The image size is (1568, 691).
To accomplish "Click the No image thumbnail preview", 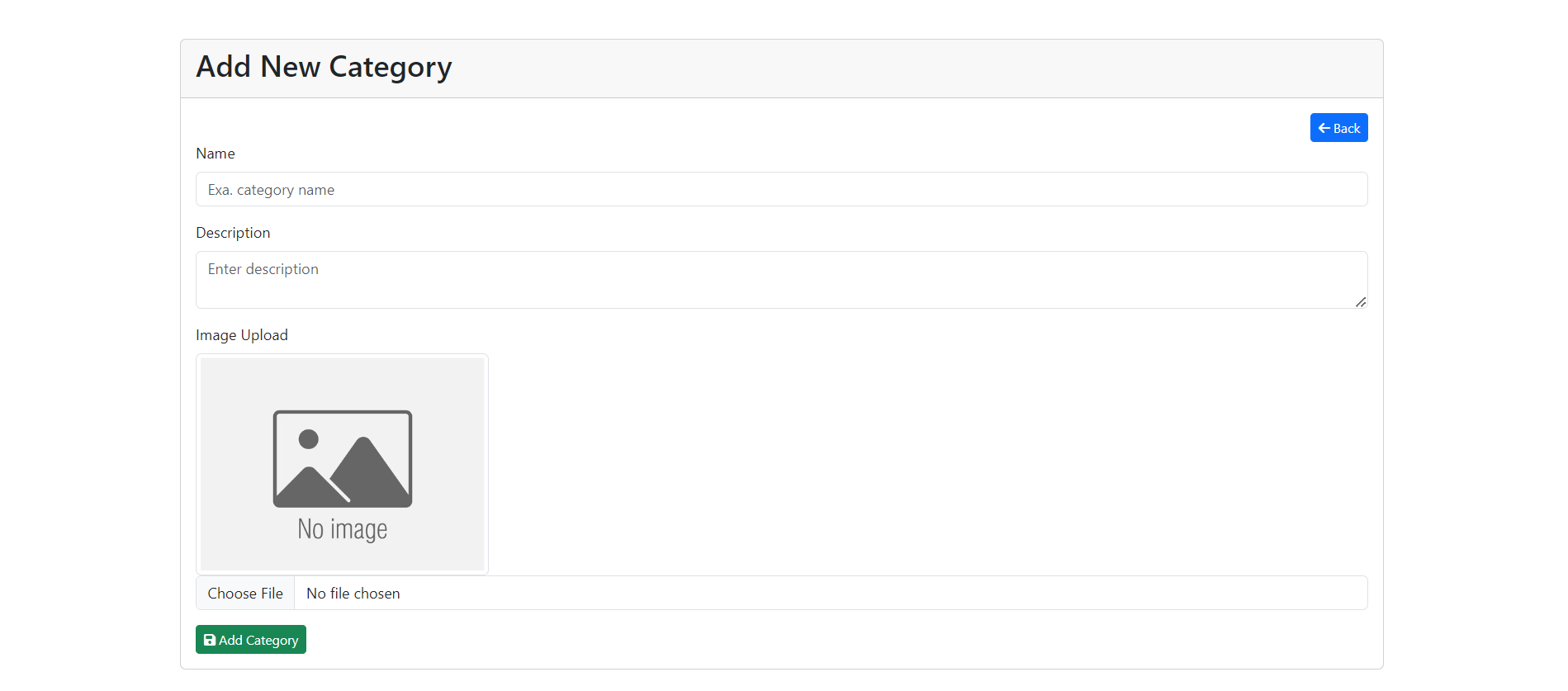I will pyautogui.click(x=342, y=463).
